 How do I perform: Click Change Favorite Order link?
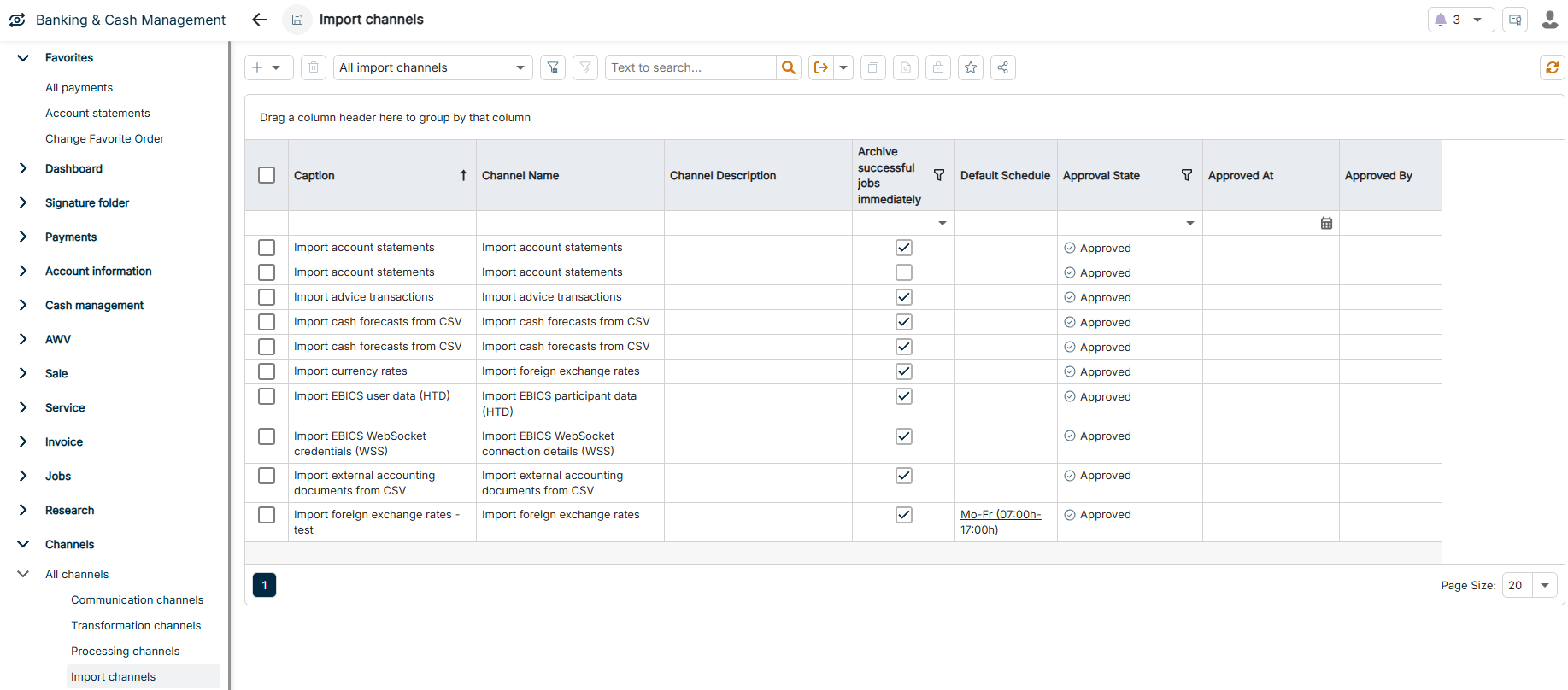[x=104, y=139]
